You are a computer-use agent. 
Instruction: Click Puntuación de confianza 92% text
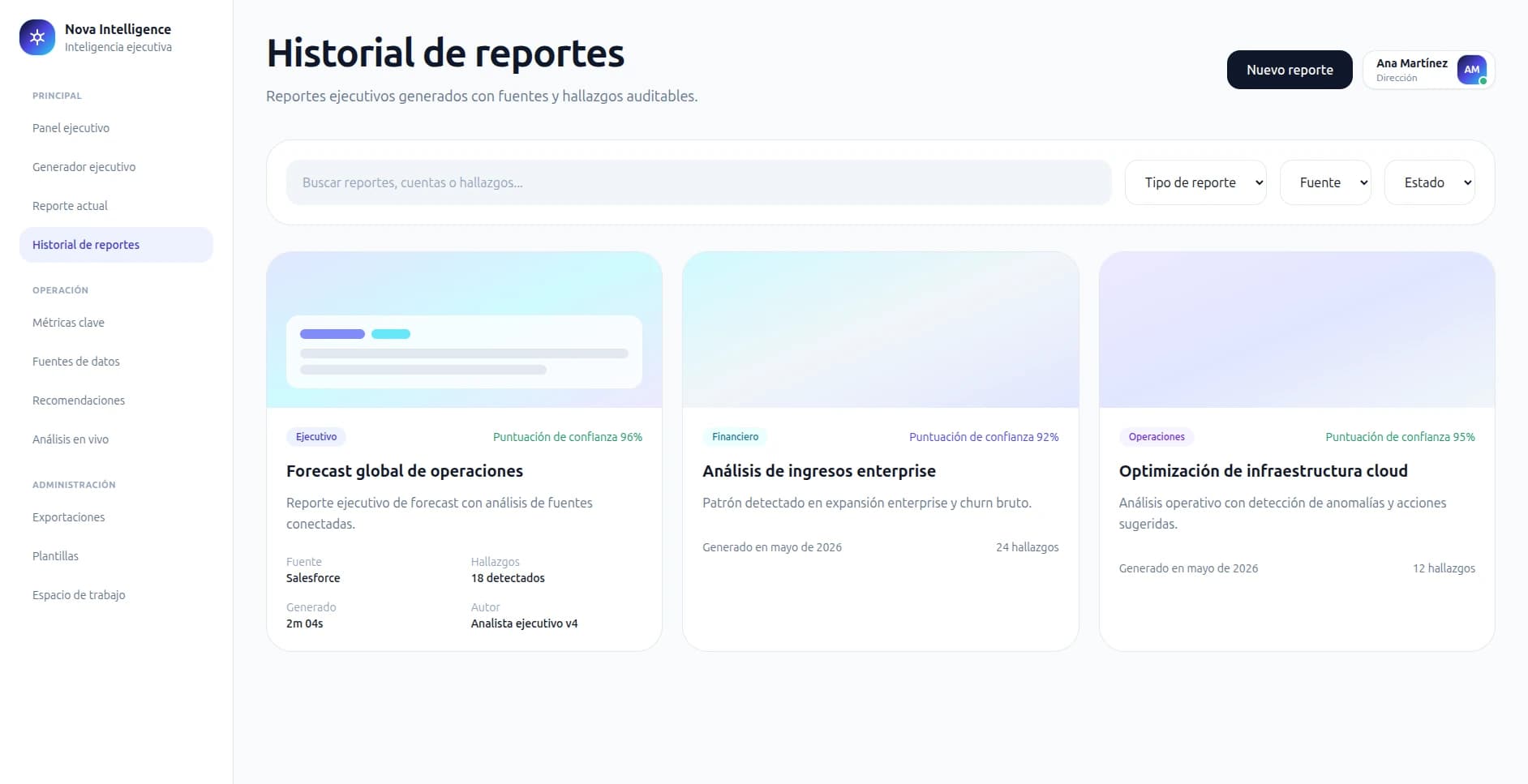[x=984, y=437]
